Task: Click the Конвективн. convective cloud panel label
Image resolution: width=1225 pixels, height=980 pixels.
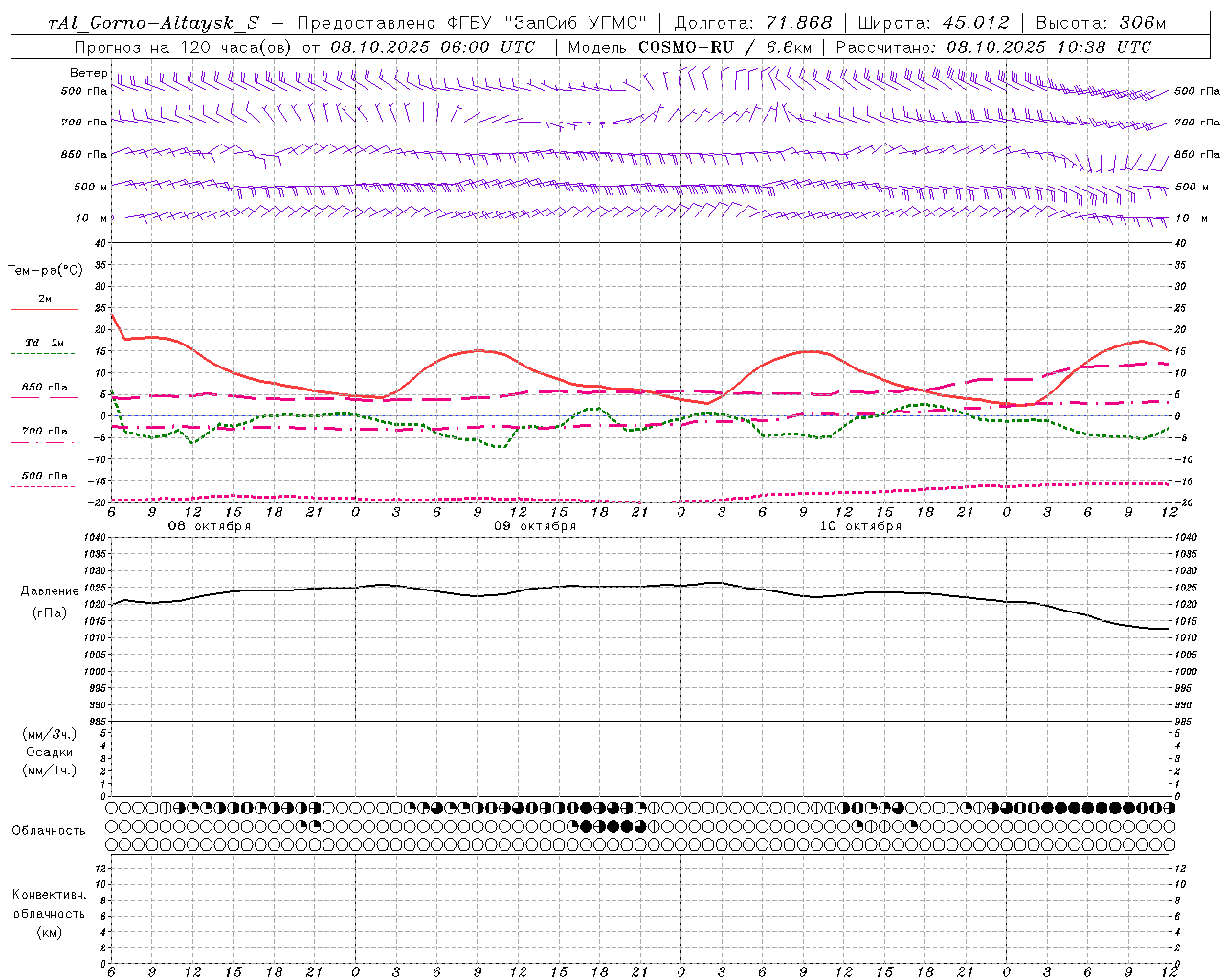Action: [x=50, y=895]
